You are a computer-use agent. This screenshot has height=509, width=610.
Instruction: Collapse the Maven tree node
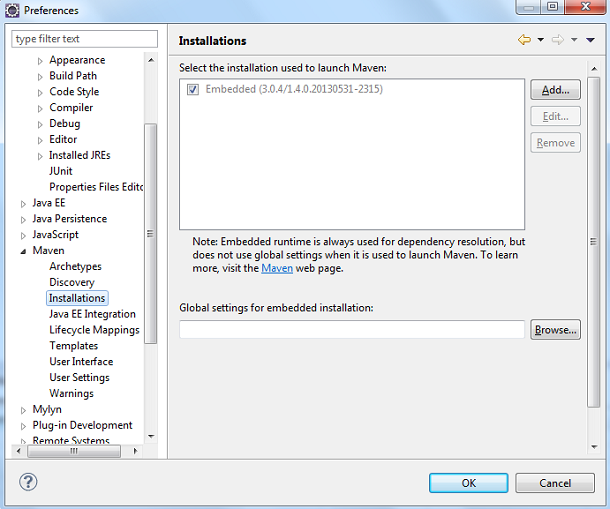pos(23,251)
